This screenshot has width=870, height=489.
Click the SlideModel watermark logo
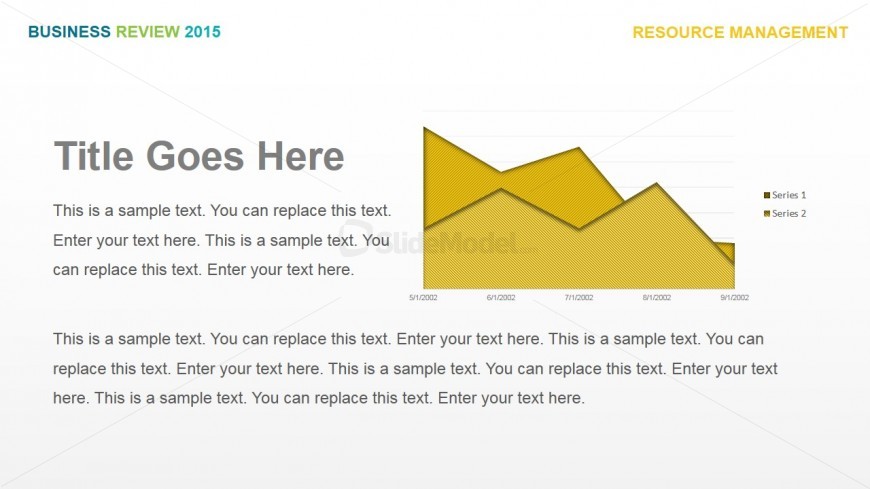[438, 240]
